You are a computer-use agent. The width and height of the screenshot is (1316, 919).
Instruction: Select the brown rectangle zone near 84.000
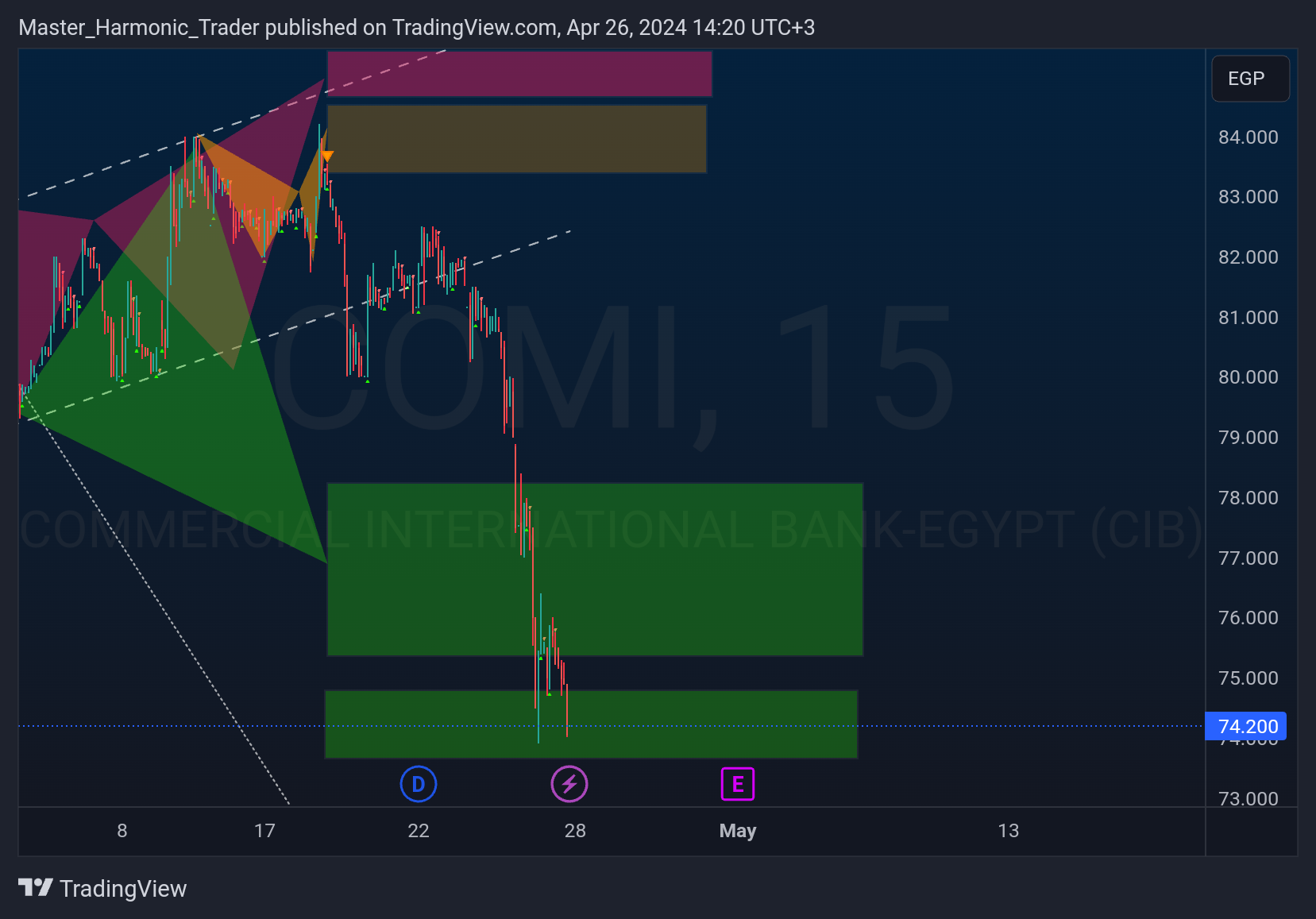pos(516,139)
